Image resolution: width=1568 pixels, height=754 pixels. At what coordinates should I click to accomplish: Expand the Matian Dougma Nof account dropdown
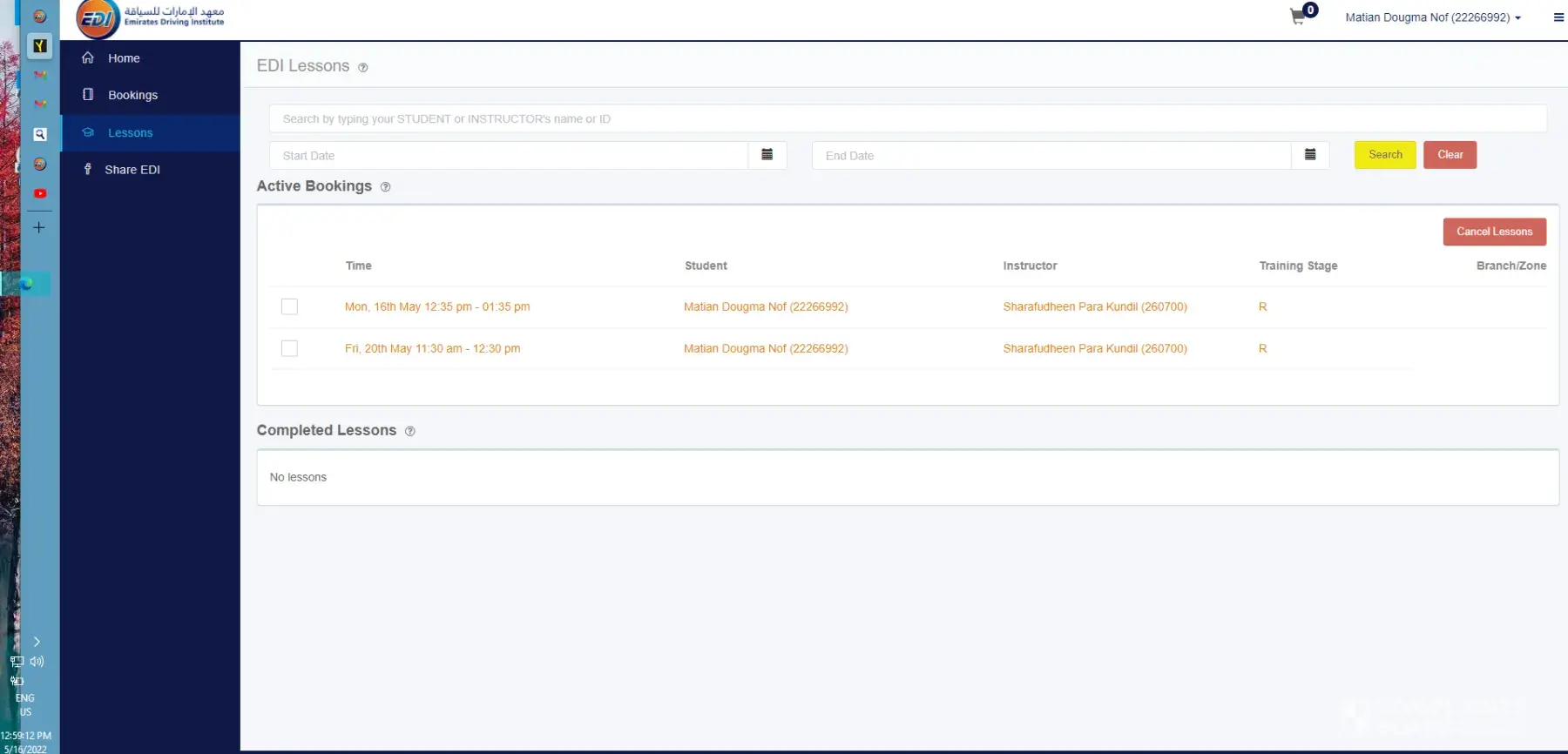(x=1432, y=17)
